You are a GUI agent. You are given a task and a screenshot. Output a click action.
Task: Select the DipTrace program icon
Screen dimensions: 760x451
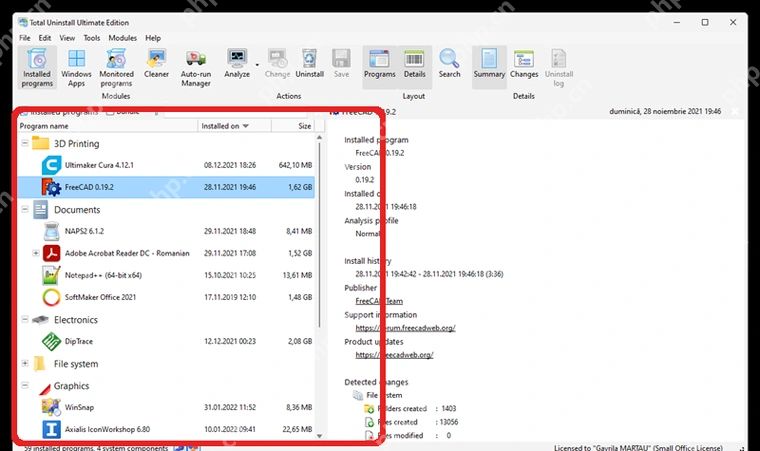(x=51, y=341)
